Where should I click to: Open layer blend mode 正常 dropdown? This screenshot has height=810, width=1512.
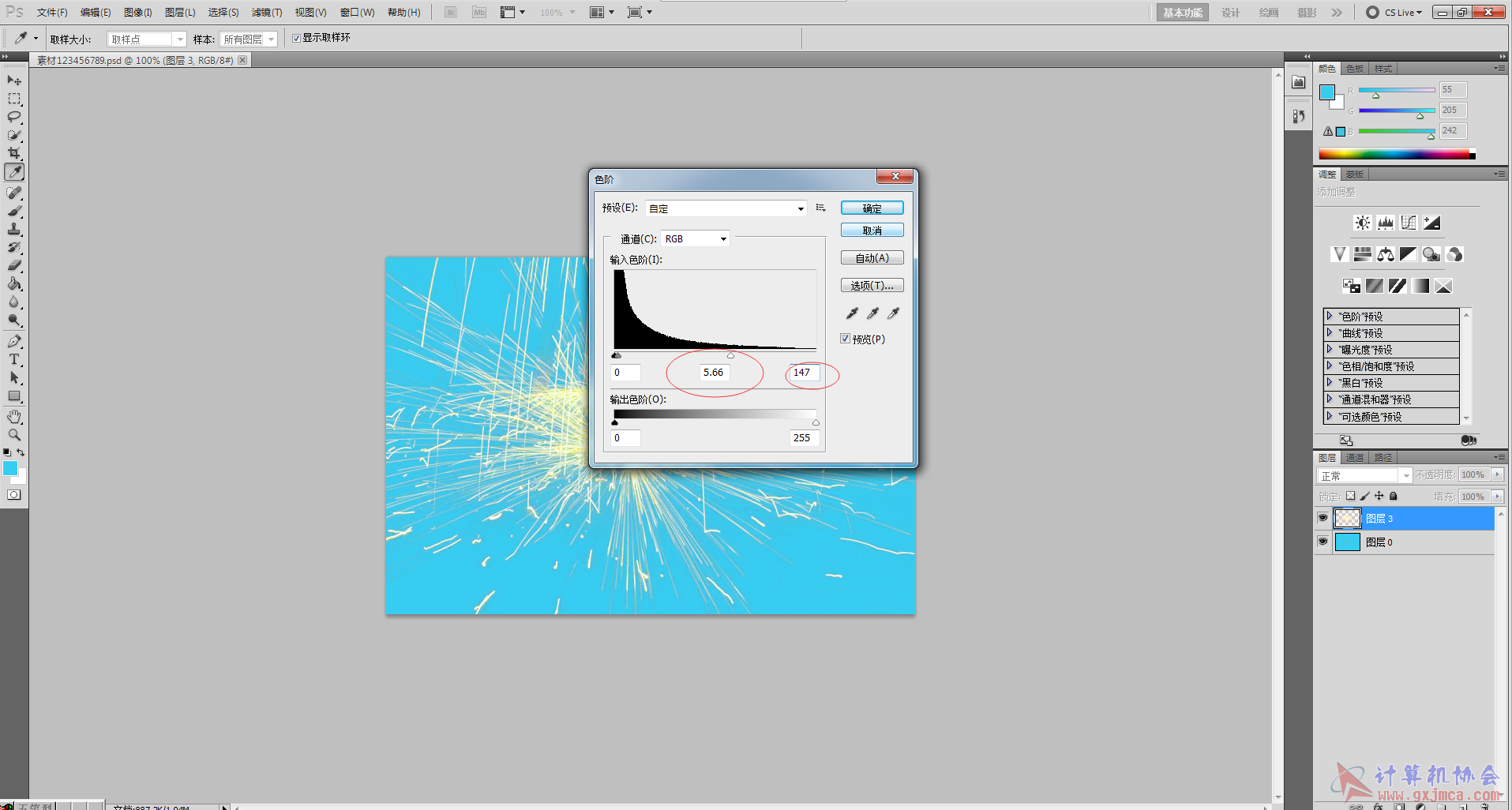coord(1364,475)
